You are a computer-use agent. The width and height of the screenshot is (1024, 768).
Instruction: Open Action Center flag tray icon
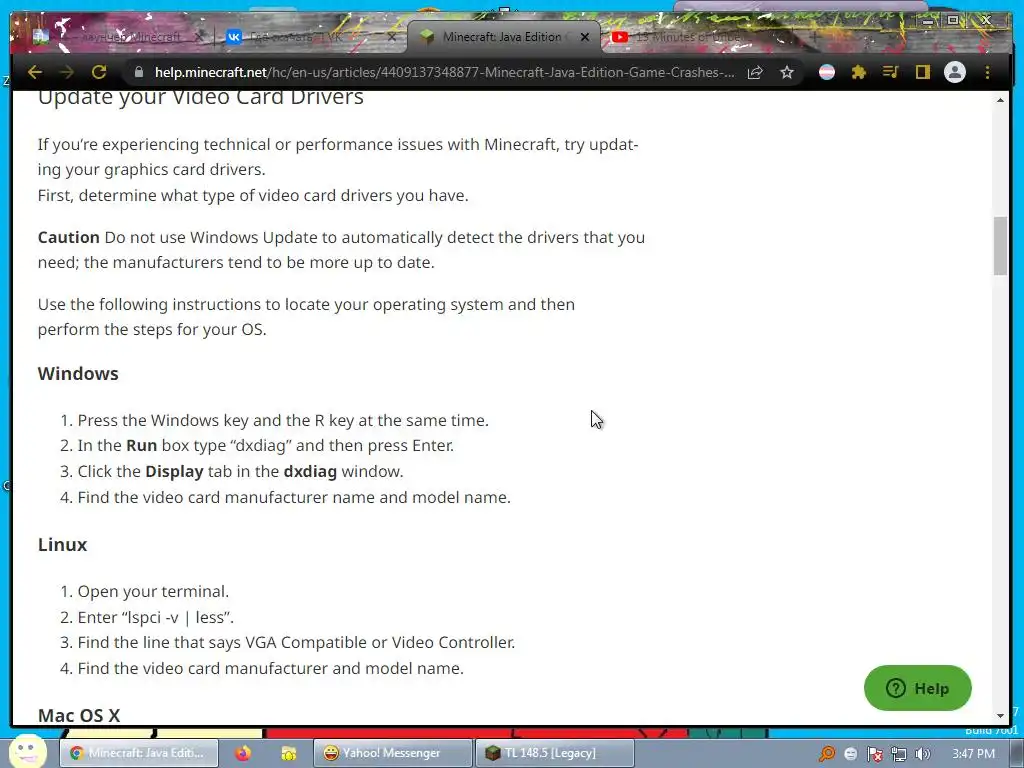[875, 754]
